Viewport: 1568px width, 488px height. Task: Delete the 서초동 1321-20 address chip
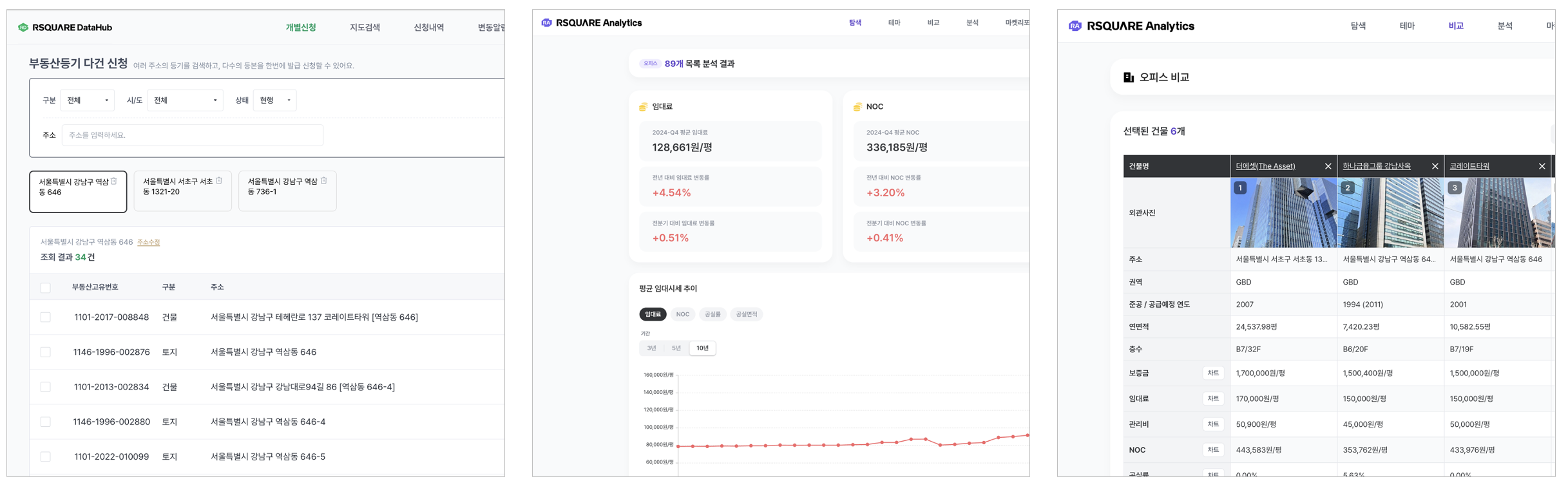pyautogui.click(x=219, y=181)
